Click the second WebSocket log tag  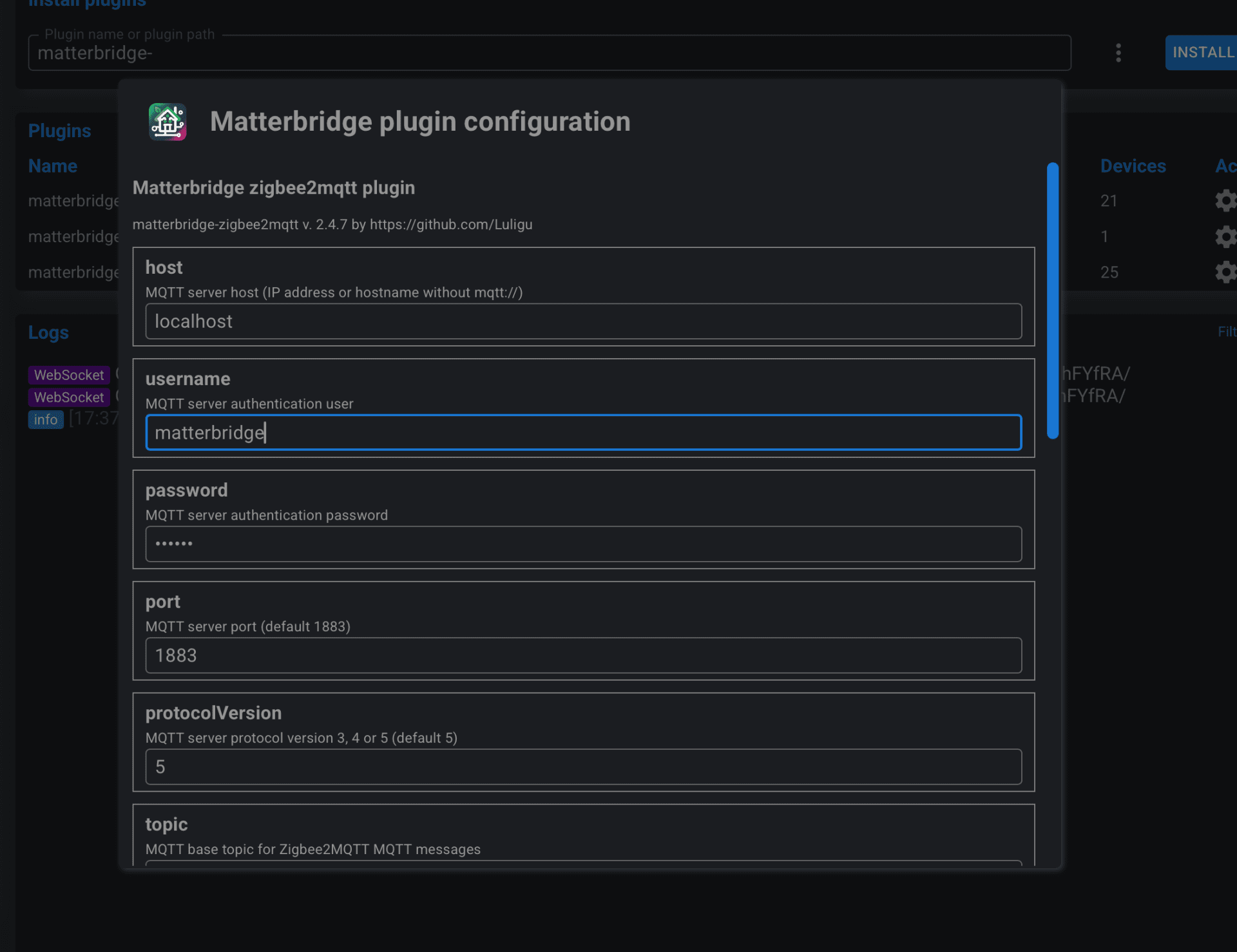click(x=69, y=397)
